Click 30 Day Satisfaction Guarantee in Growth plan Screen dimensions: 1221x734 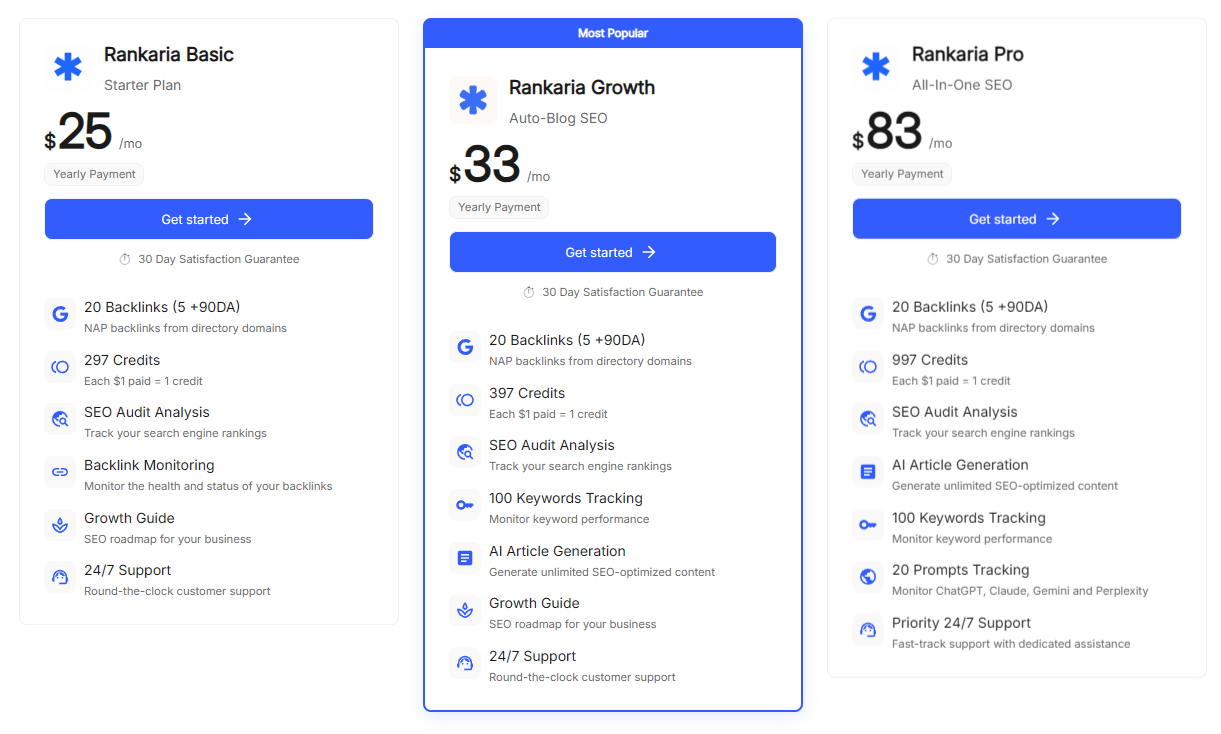(623, 292)
